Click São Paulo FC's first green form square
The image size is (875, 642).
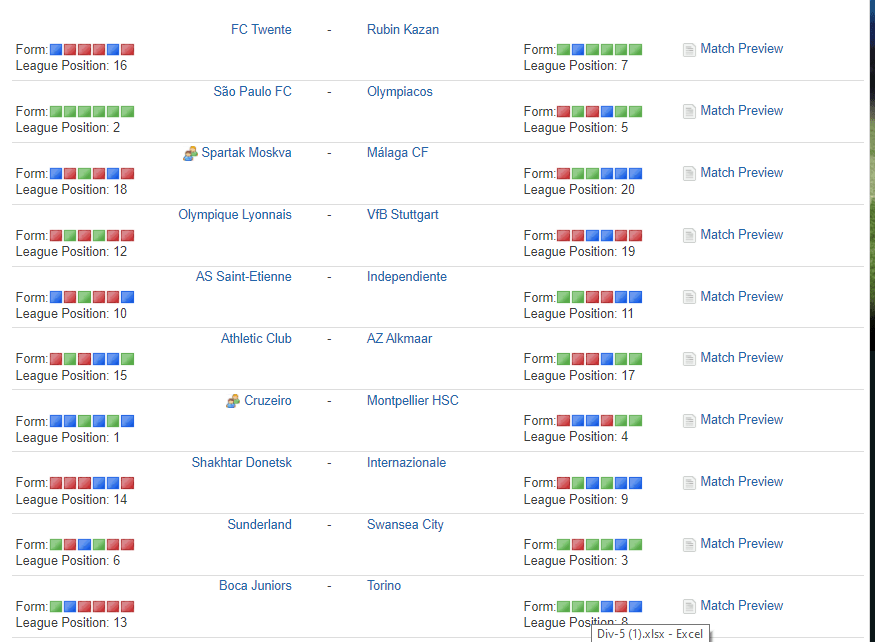(56, 112)
